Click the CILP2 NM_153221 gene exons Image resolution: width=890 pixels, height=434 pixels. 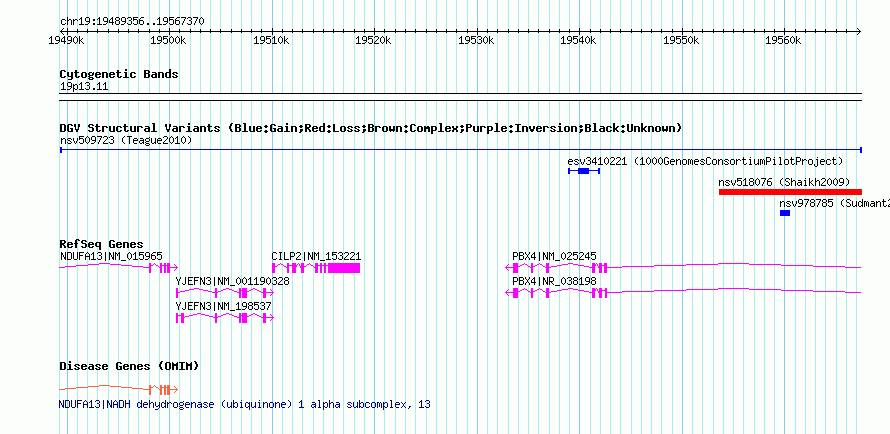(x=316, y=268)
